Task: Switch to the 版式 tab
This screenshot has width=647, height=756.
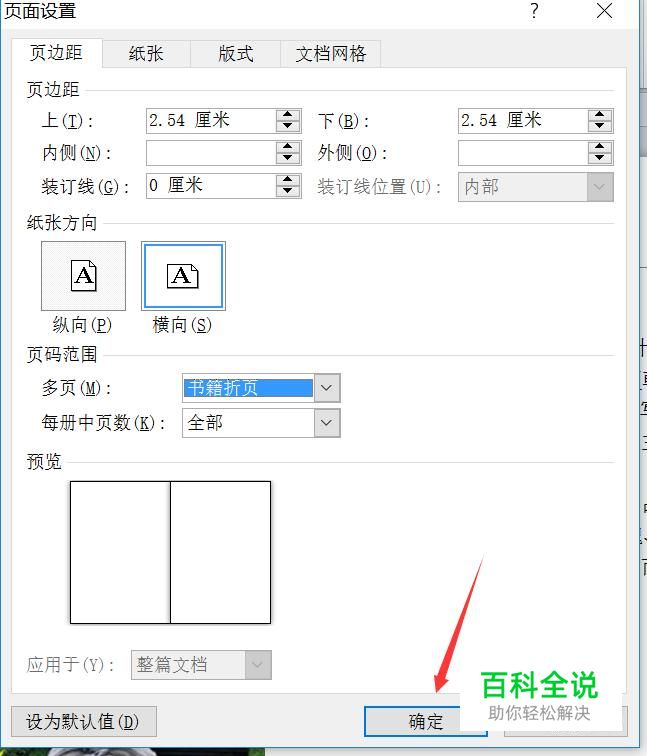Action: pyautogui.click(x=236, y=54)
